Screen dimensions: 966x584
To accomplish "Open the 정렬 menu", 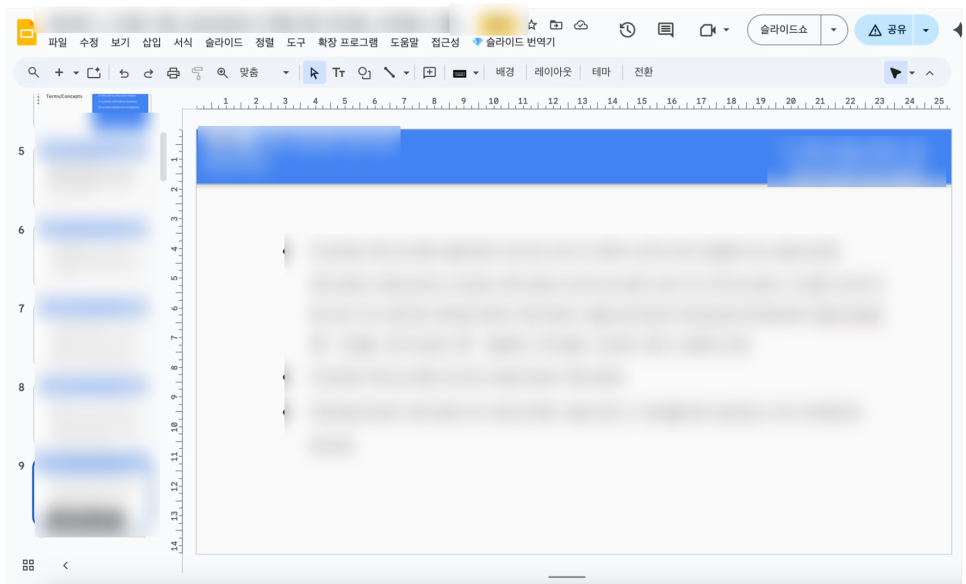I will tap(264, 43).
